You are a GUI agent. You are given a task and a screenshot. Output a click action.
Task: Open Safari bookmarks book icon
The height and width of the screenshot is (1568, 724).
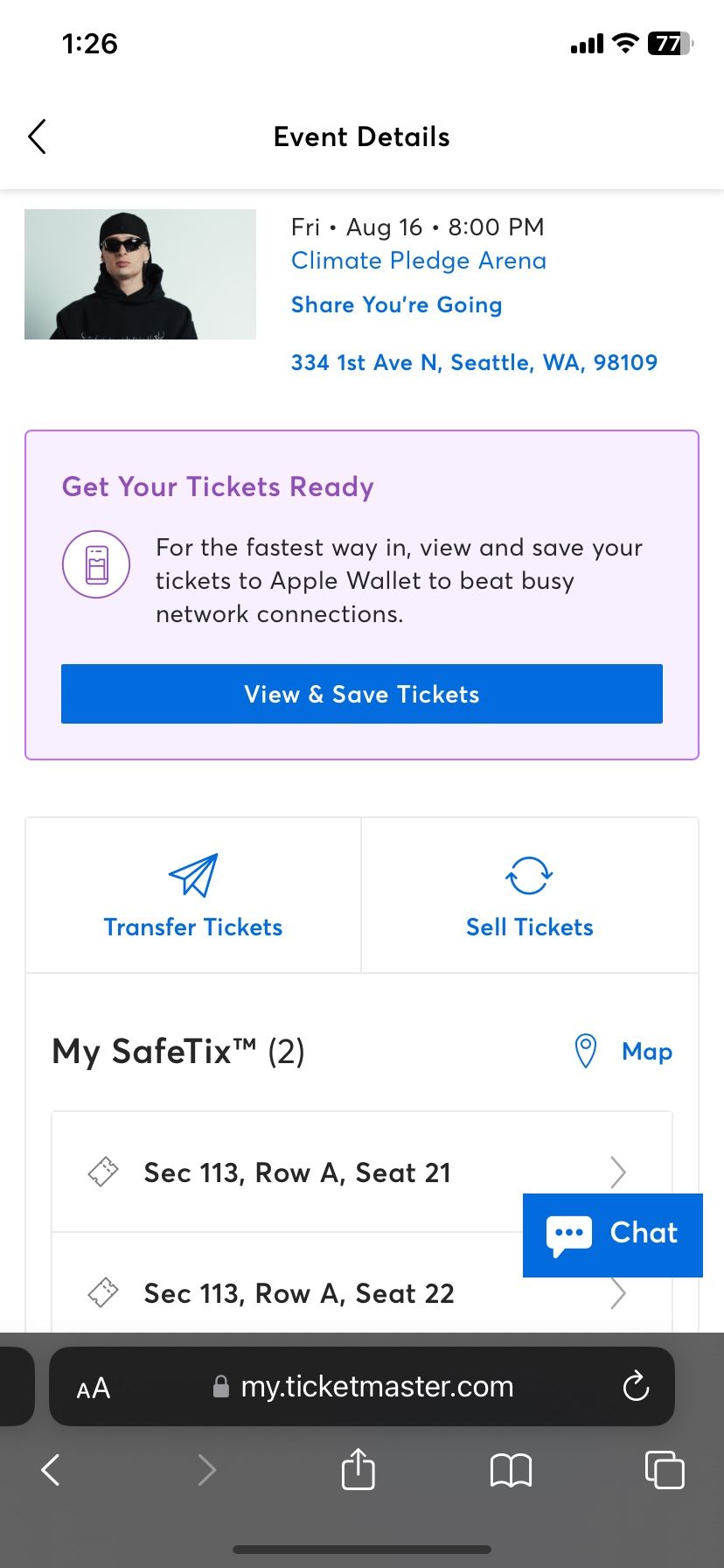[x=511, y=1470]
